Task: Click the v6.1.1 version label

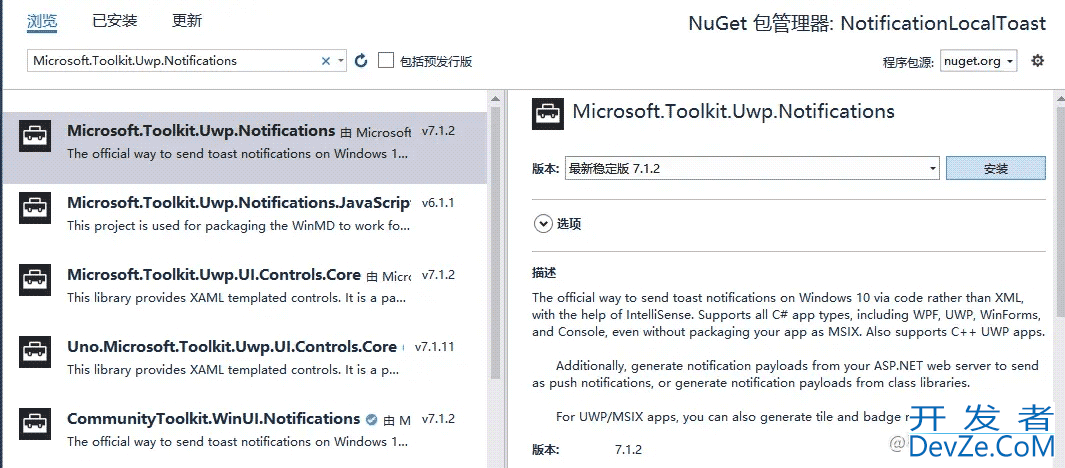Action: click(x=438, y=202)
